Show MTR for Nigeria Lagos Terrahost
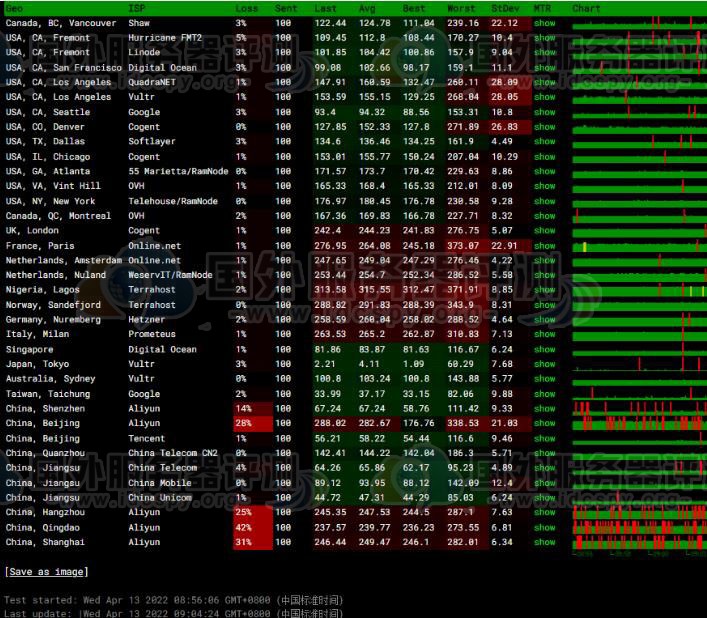707x618 pixels. (545, 290)
